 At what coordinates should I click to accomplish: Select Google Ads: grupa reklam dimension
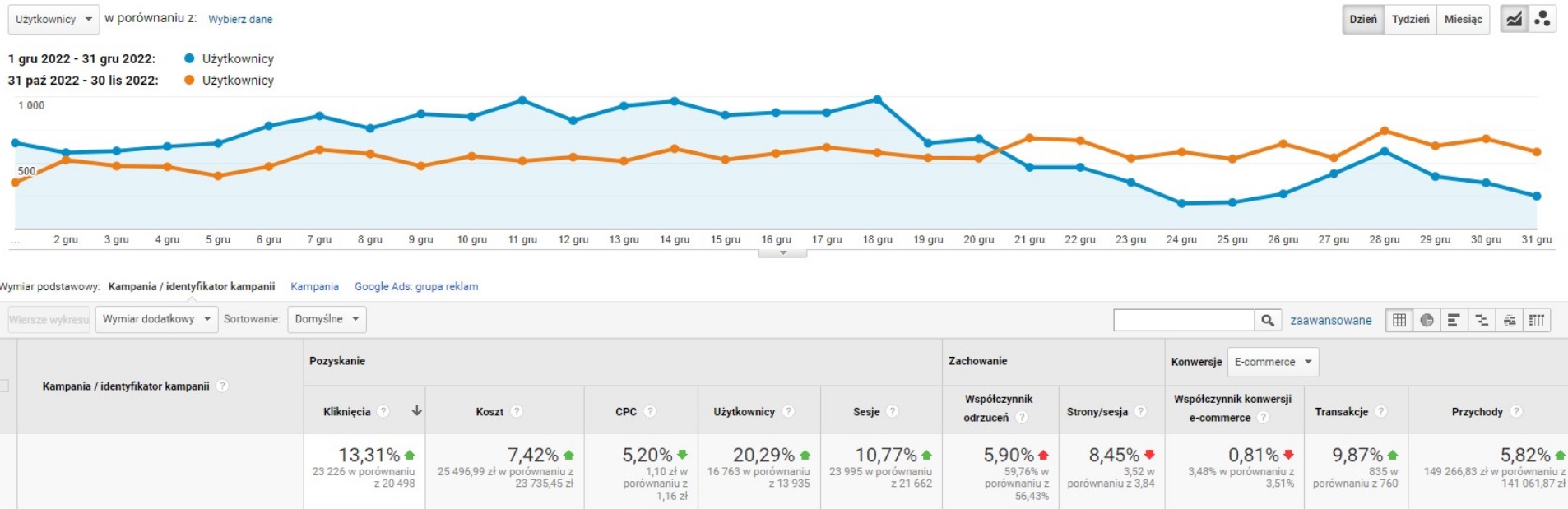tap(415, 286)
